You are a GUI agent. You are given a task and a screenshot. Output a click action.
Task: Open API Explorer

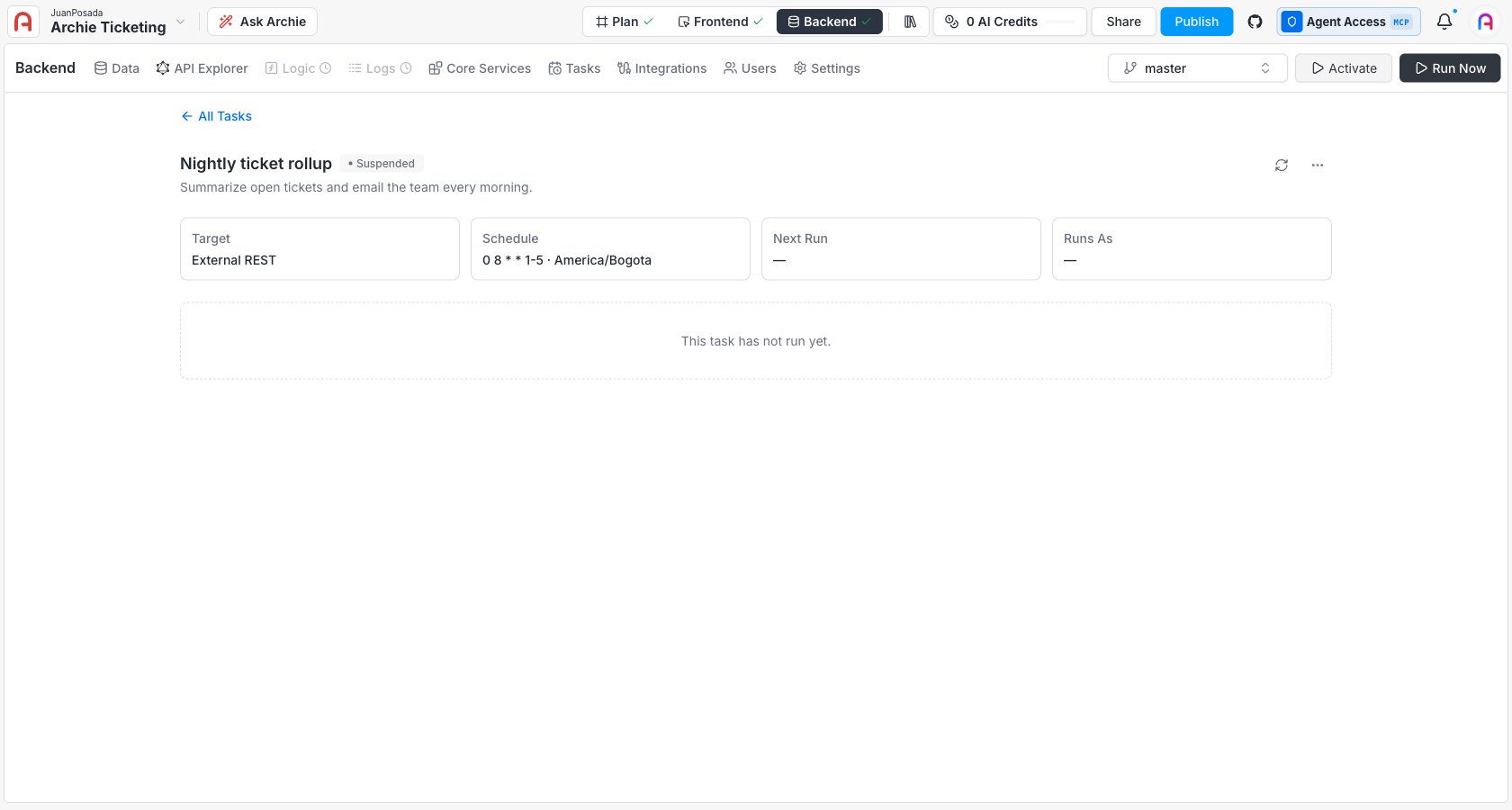[x=202, y=68]
